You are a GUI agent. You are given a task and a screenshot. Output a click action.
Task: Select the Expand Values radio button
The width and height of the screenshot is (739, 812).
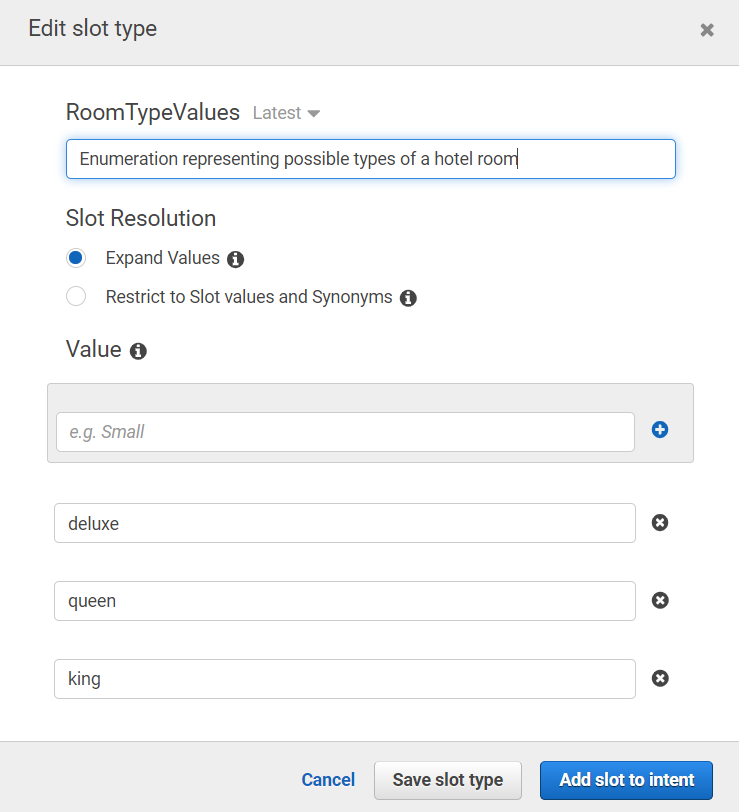point(76,257)
